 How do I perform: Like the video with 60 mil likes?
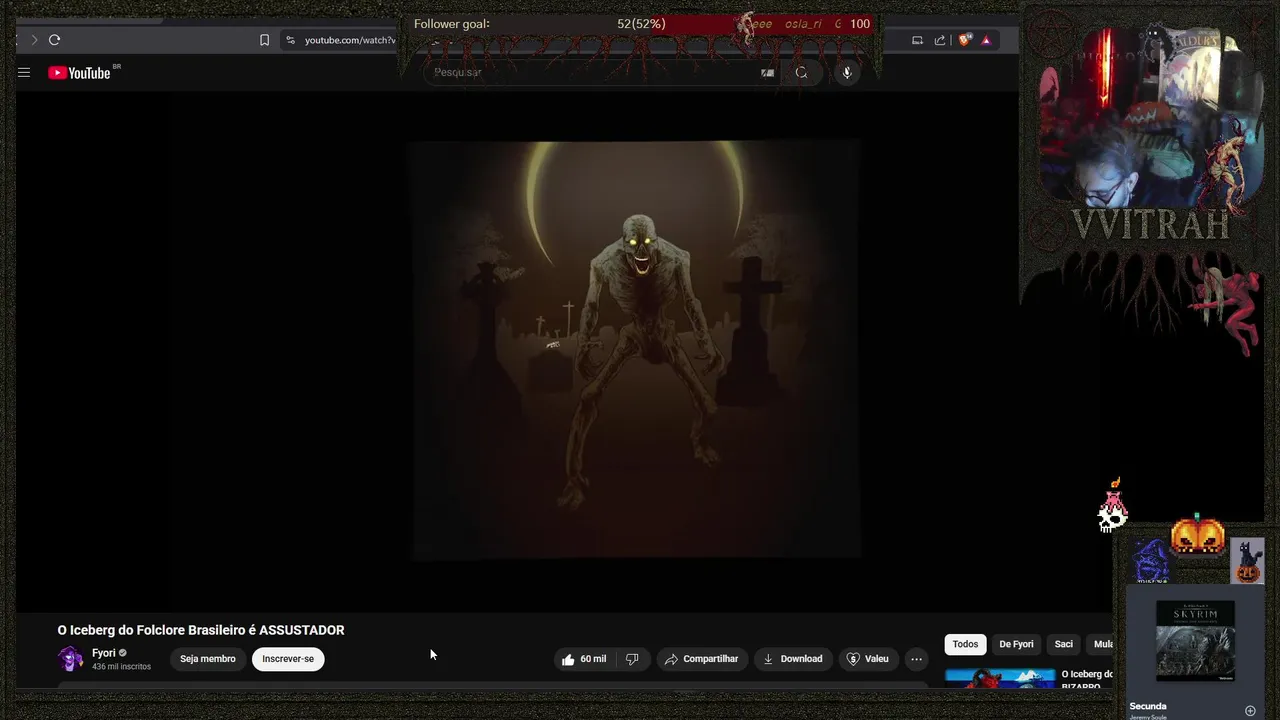(x=584, y=659)
